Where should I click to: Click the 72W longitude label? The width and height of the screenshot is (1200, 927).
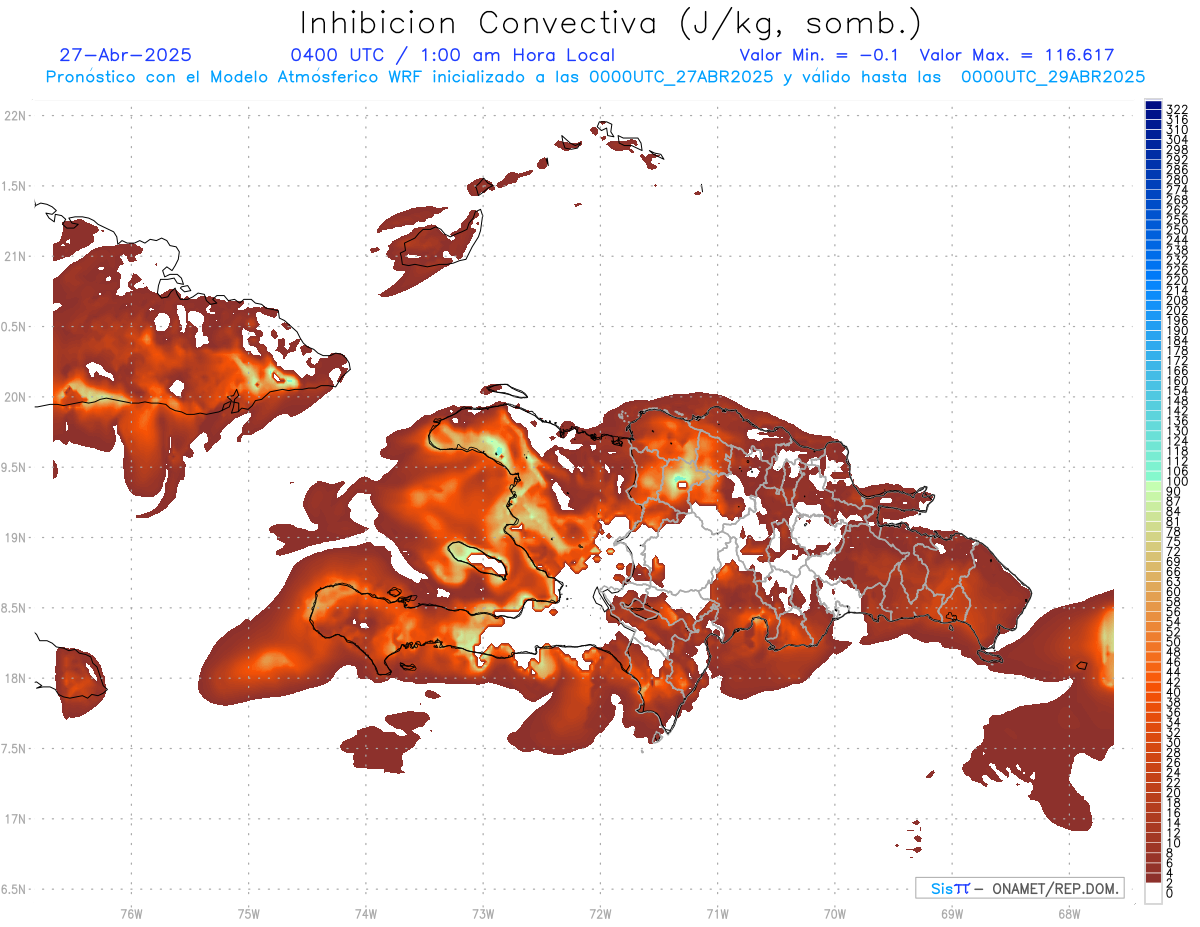(x=600, y=913)
